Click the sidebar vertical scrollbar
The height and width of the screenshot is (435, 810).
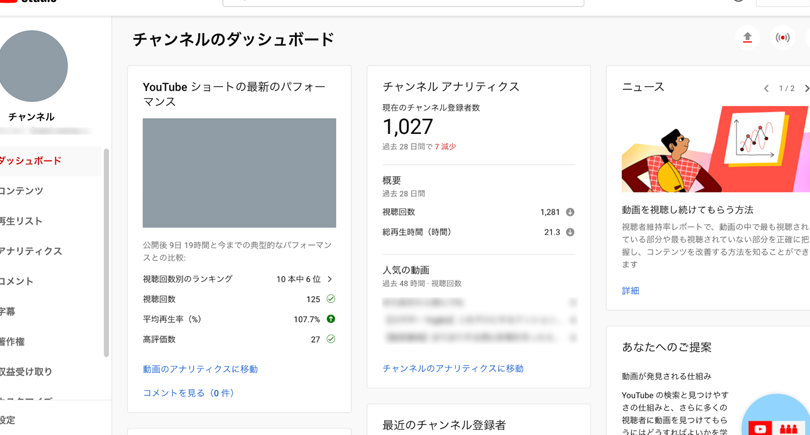tap(106, 253)
